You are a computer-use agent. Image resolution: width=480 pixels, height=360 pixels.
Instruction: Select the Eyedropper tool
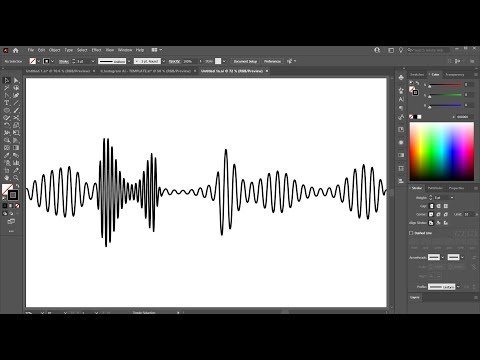coord(6,155)
